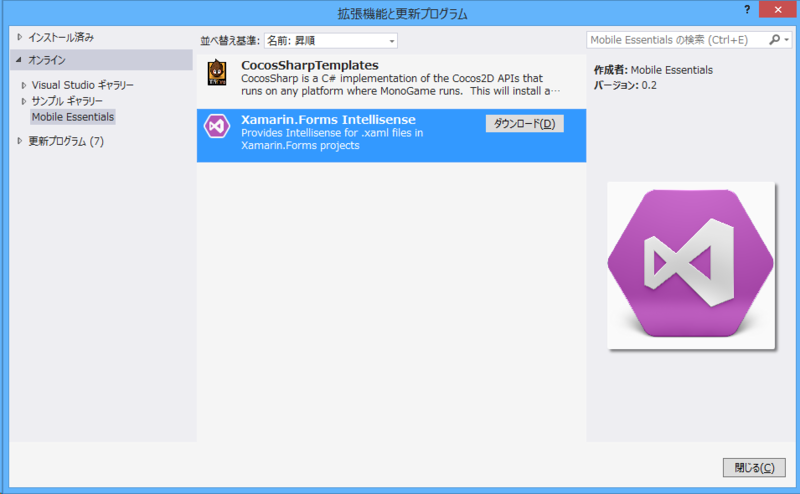Click the search magnifier icon
This screenshot has height=494, width=800.
(x=774, y=39)
